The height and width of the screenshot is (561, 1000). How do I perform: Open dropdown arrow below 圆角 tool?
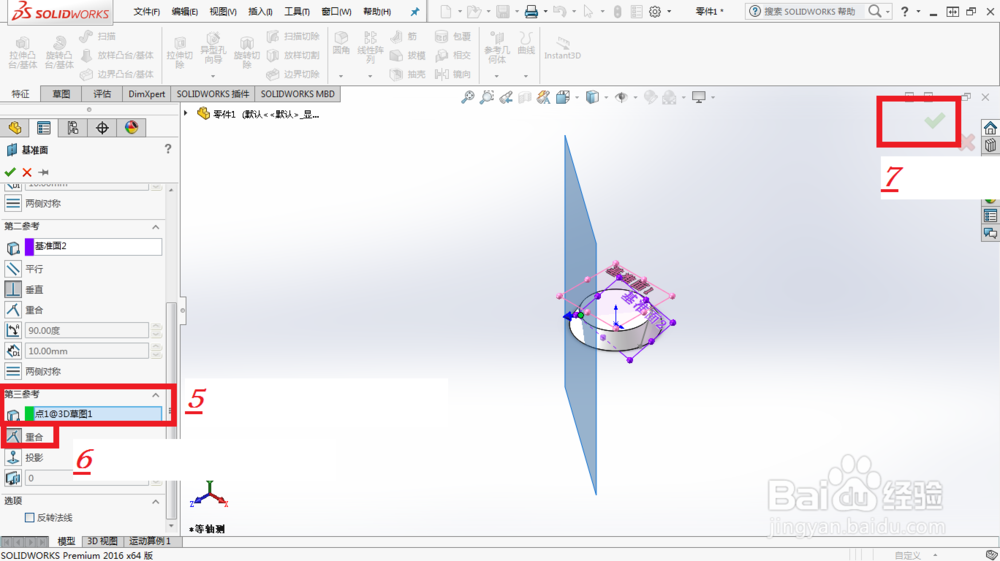point(341,76)
